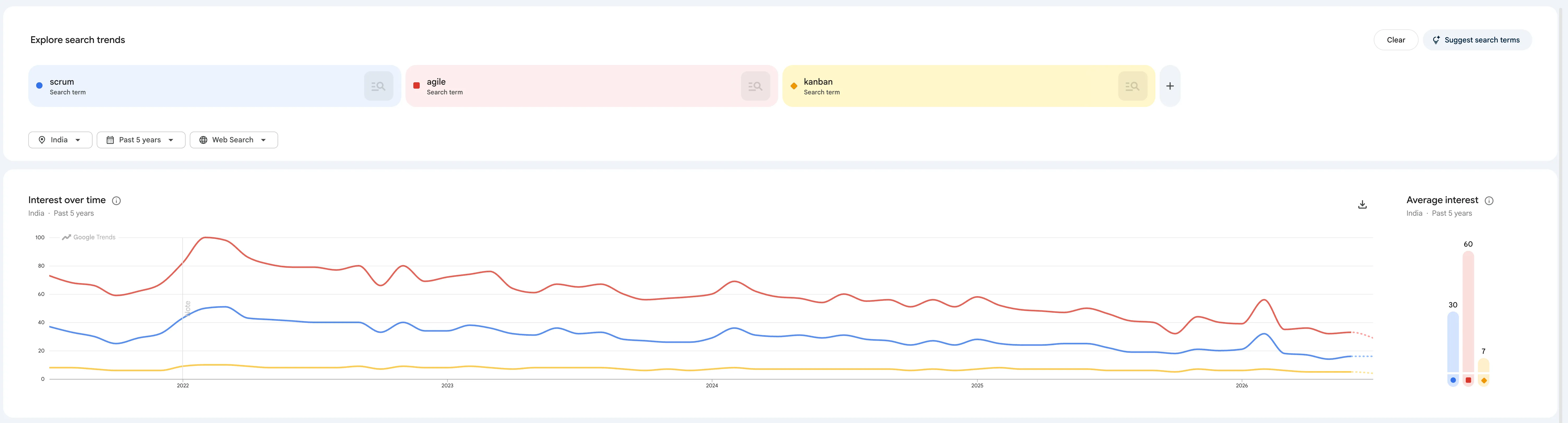Screen dimensions: 1568x423
Task: Click the scrum average interest bar
Action: click(1452, 342)
